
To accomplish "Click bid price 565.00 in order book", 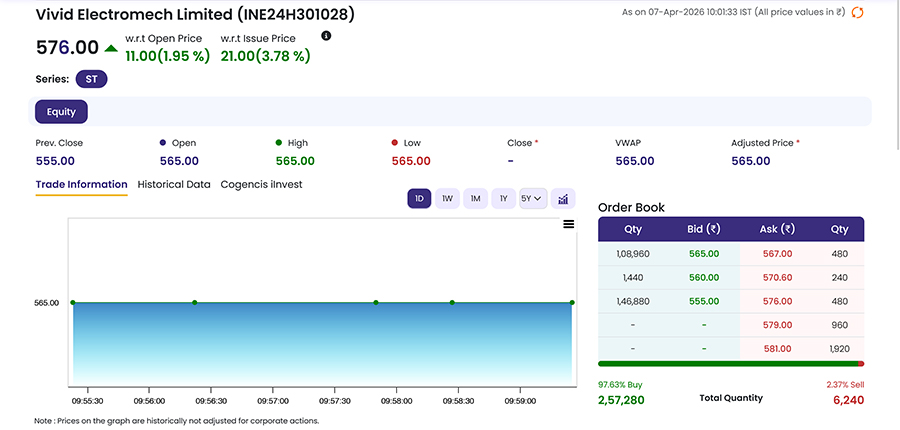I will [704, 254].
